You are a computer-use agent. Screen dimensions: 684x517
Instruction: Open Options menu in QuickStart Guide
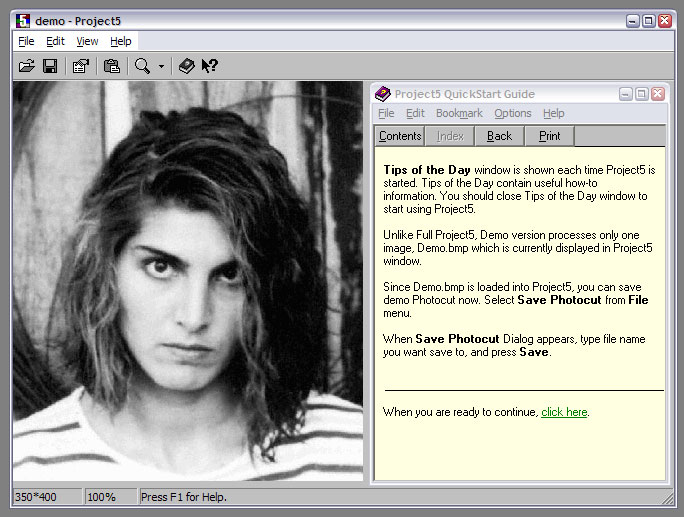[x=513, y=113]
